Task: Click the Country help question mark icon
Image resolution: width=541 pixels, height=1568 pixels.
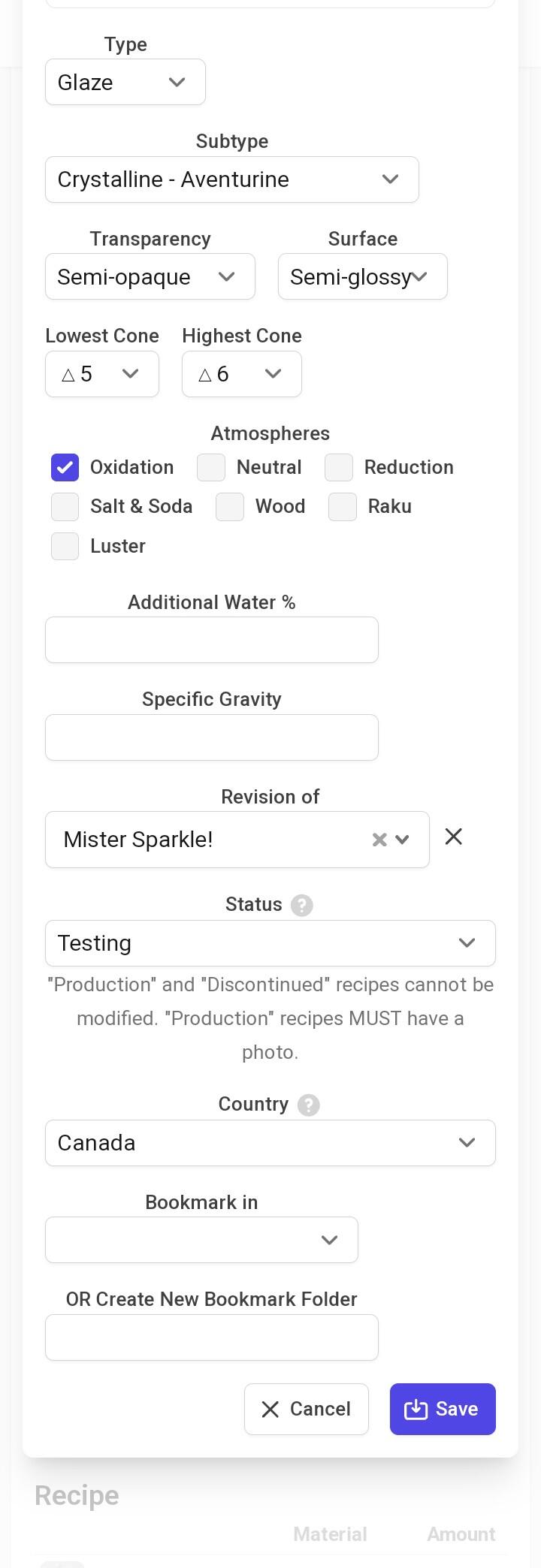Action: (x=308, y=1105)
